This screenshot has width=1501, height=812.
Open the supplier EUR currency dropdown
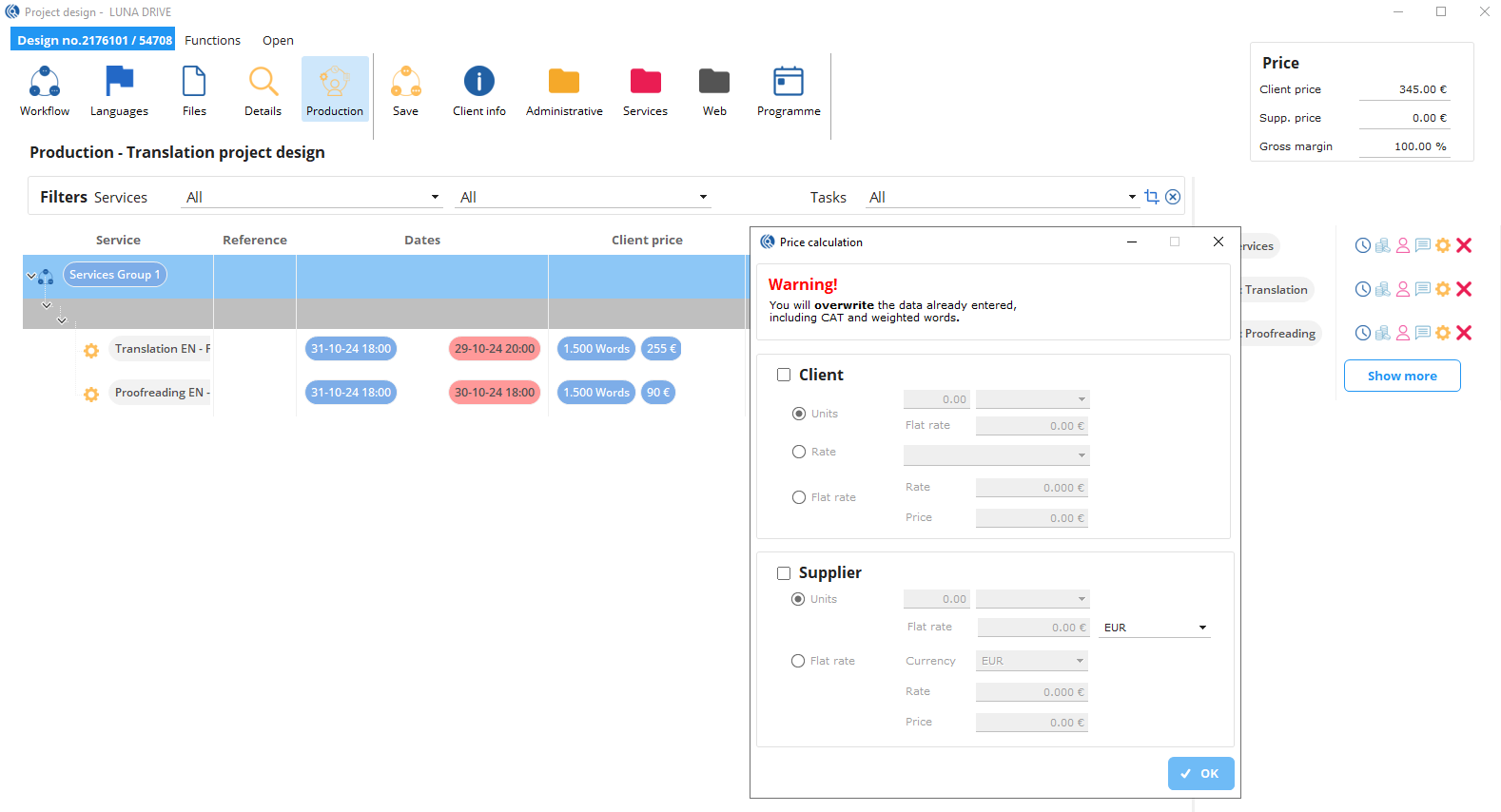point(1202,628)
